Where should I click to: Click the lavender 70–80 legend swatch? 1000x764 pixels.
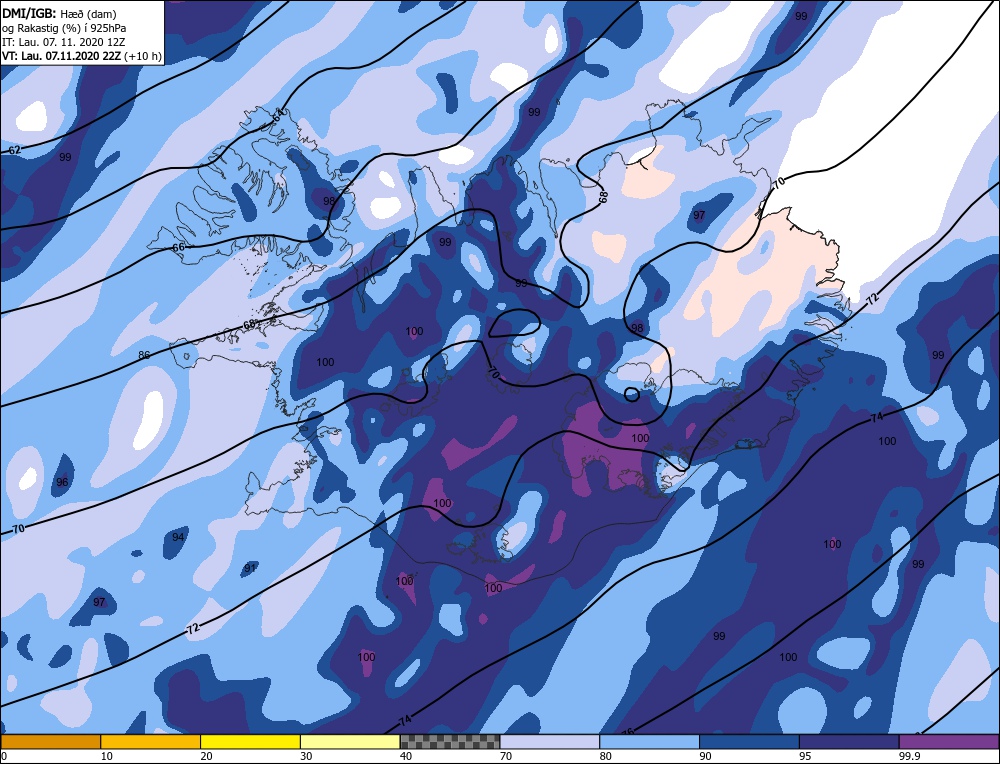click(550, 741)
